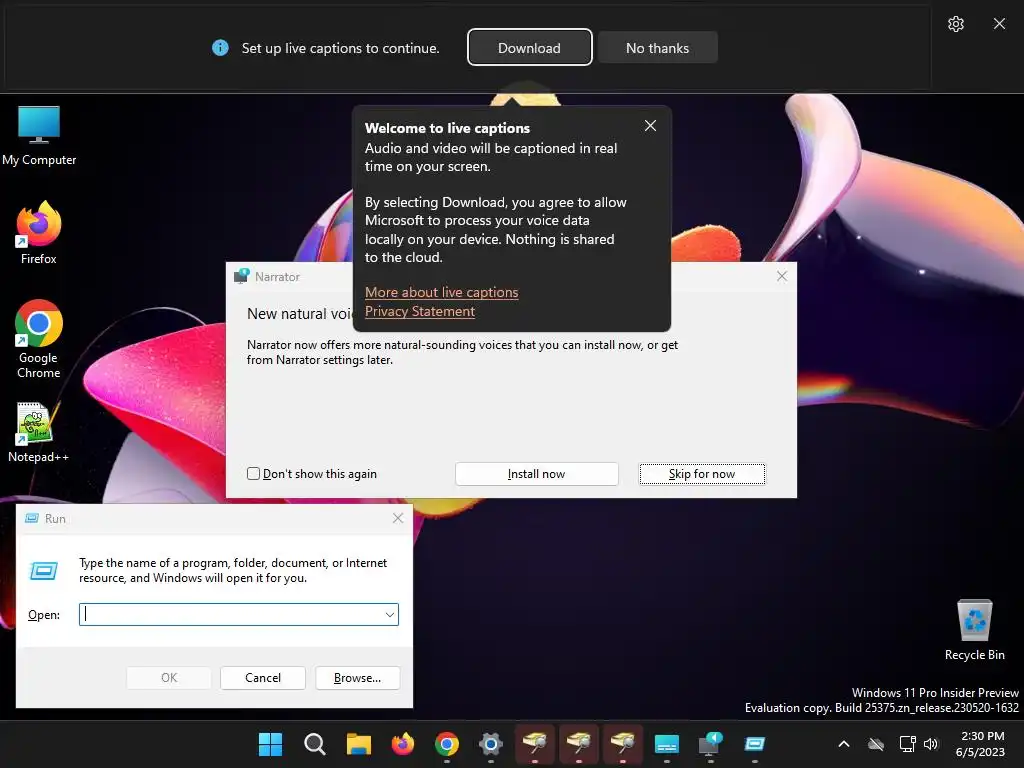Launch Firefox from the taskbar

(x=402, y=744)
